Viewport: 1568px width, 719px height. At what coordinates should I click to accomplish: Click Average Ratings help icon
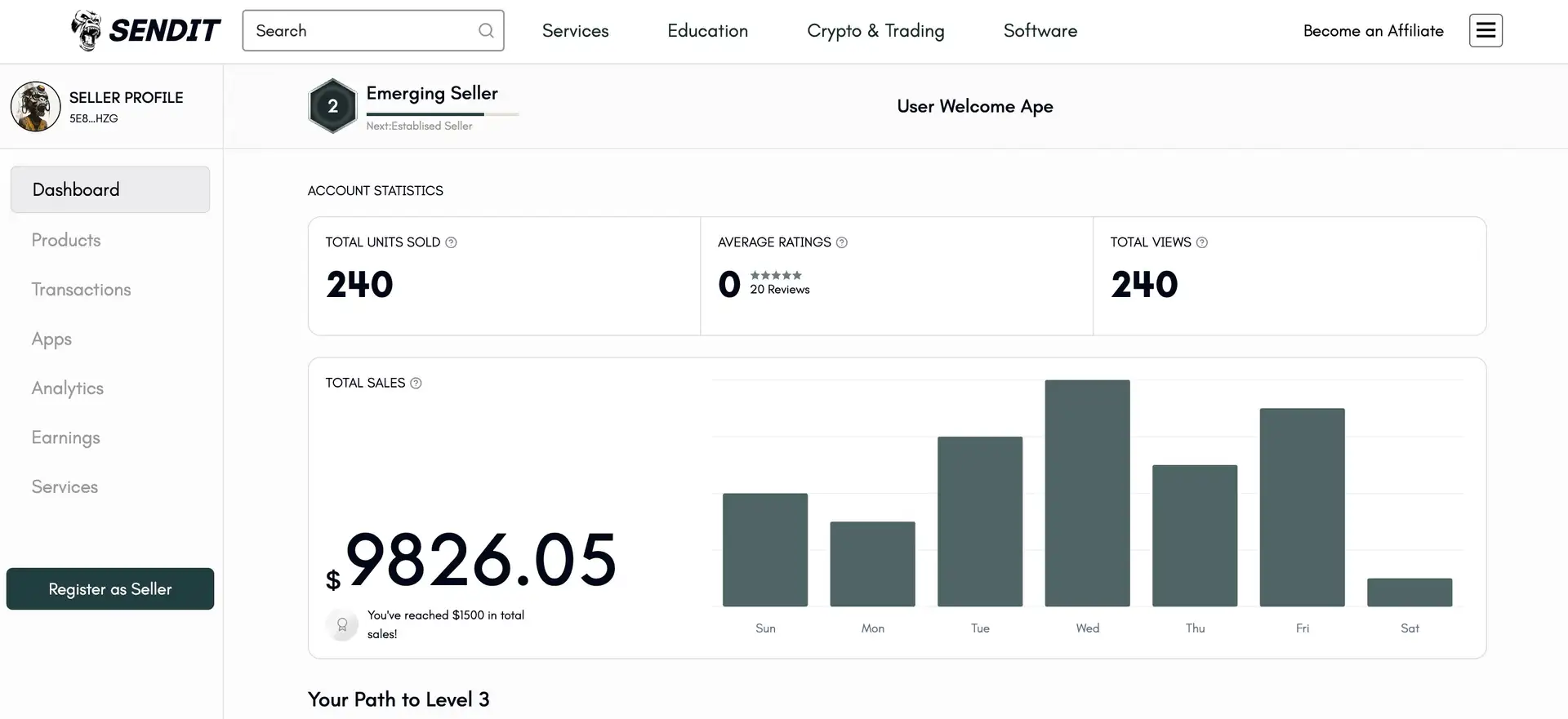click(x=842, y=242)
